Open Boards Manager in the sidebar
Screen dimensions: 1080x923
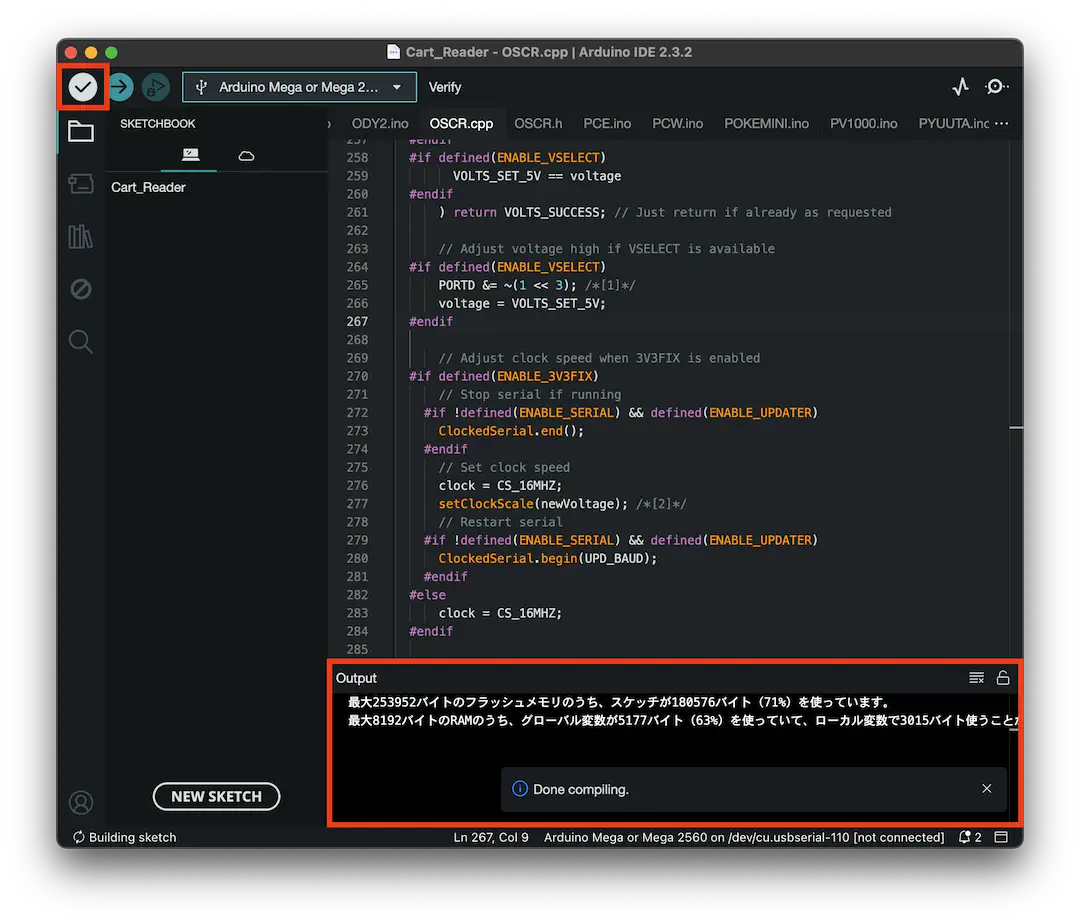(x=81, y=184)
